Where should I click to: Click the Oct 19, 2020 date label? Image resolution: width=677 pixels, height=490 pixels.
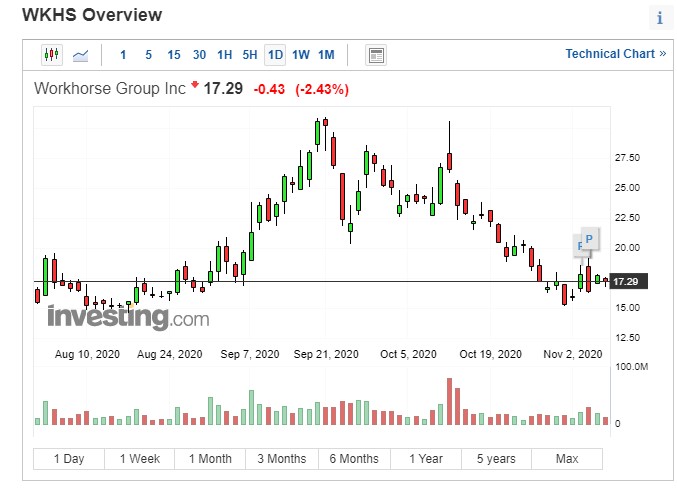[490, 354]
